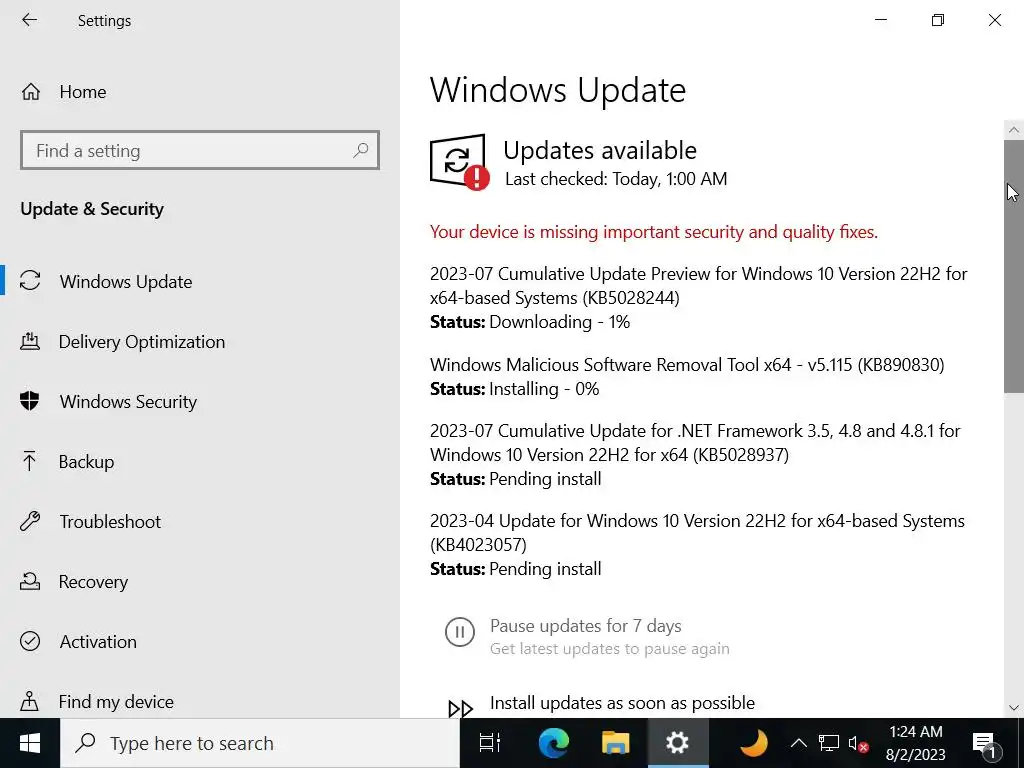Open Troubleshoot section
The width and height of the screenshot is (1024, 768).
coord(200,521)
